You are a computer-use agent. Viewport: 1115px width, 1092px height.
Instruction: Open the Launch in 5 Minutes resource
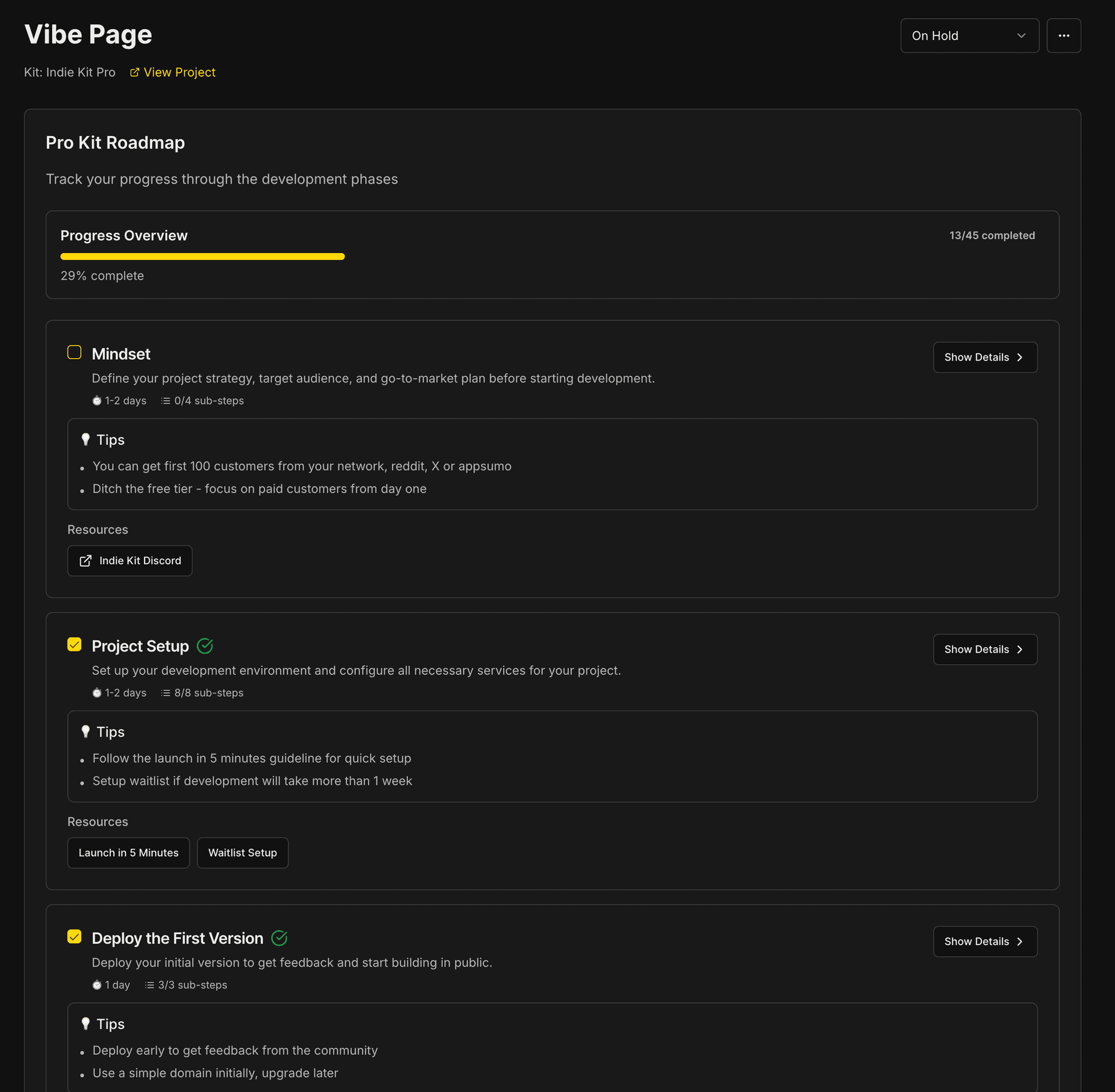(x=128, y=853)
